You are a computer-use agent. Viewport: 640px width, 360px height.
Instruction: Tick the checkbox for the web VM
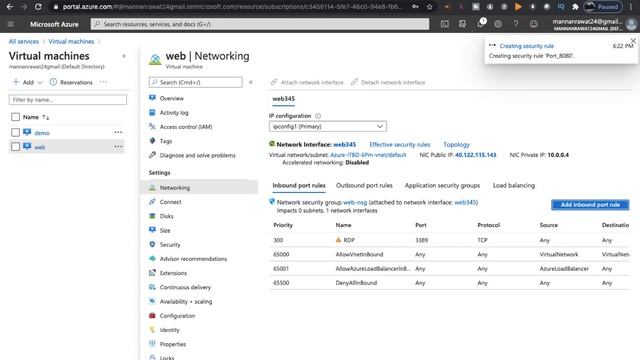16,147
